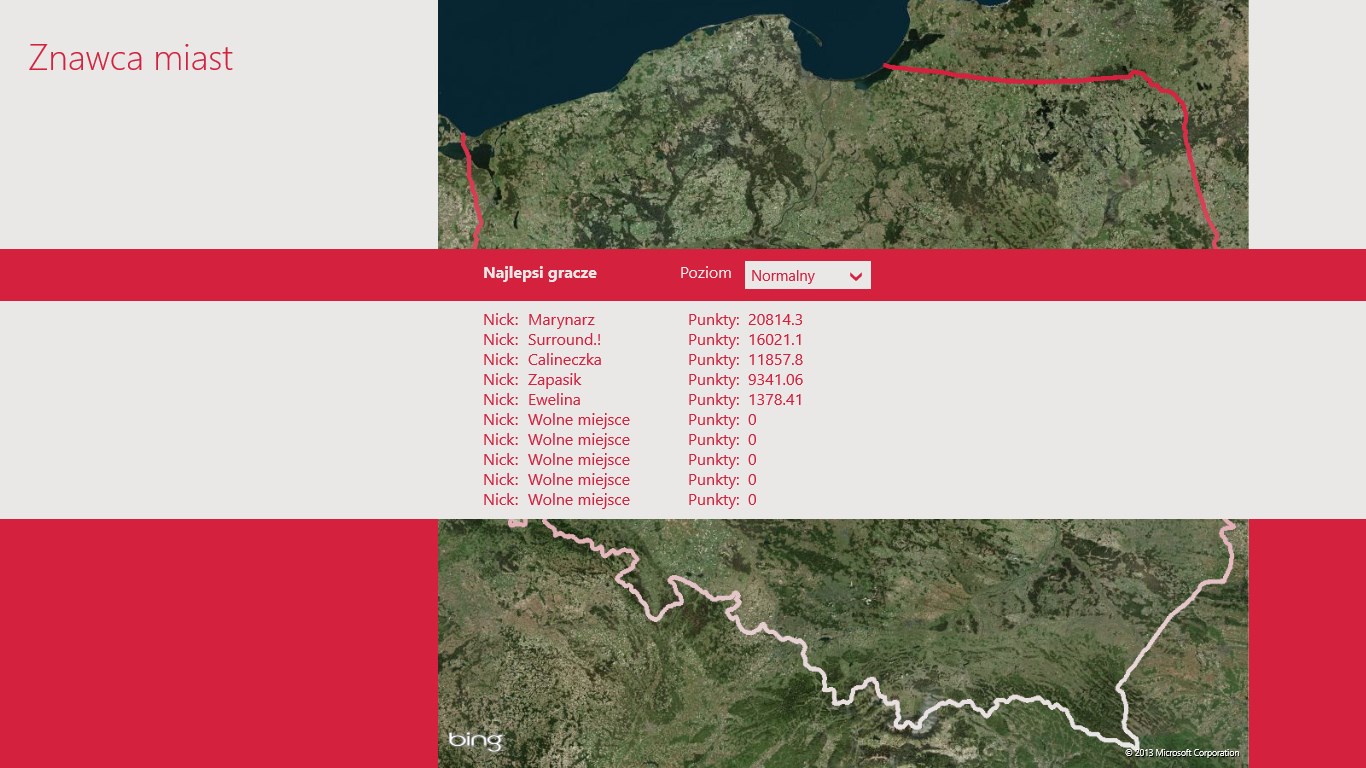Click the 11857.8 points value

coord(775,360)
